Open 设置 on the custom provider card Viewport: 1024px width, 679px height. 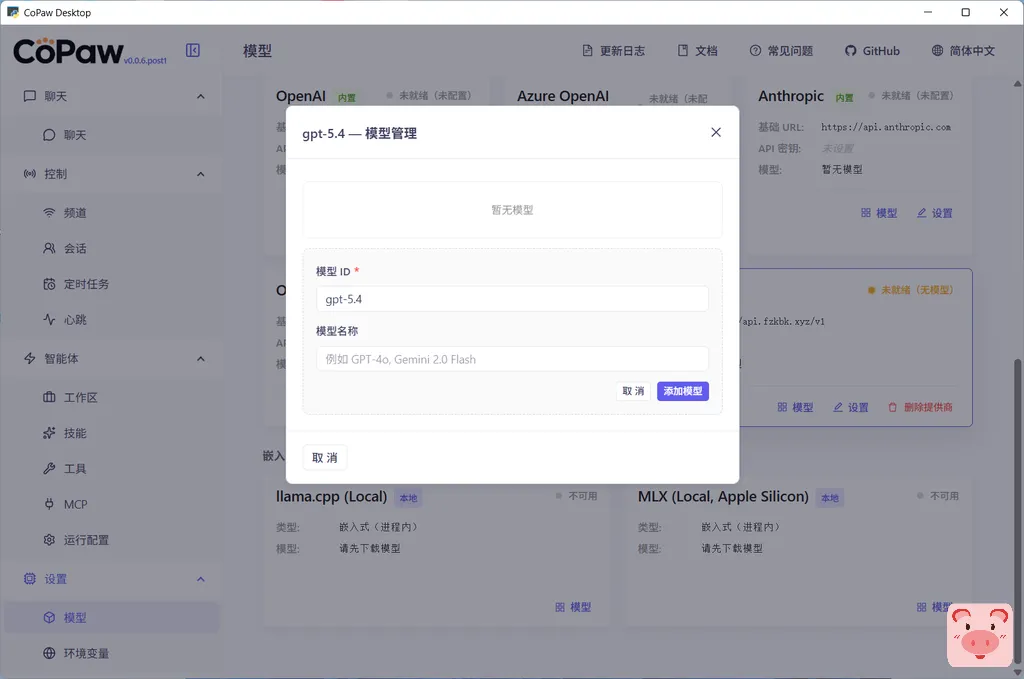pyautogui.click(x=851, y=407)
